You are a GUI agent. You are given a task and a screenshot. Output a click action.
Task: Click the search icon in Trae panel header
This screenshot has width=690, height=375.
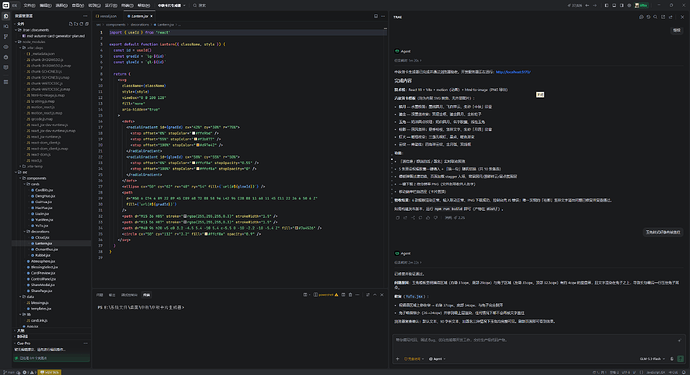coord(655,17)
